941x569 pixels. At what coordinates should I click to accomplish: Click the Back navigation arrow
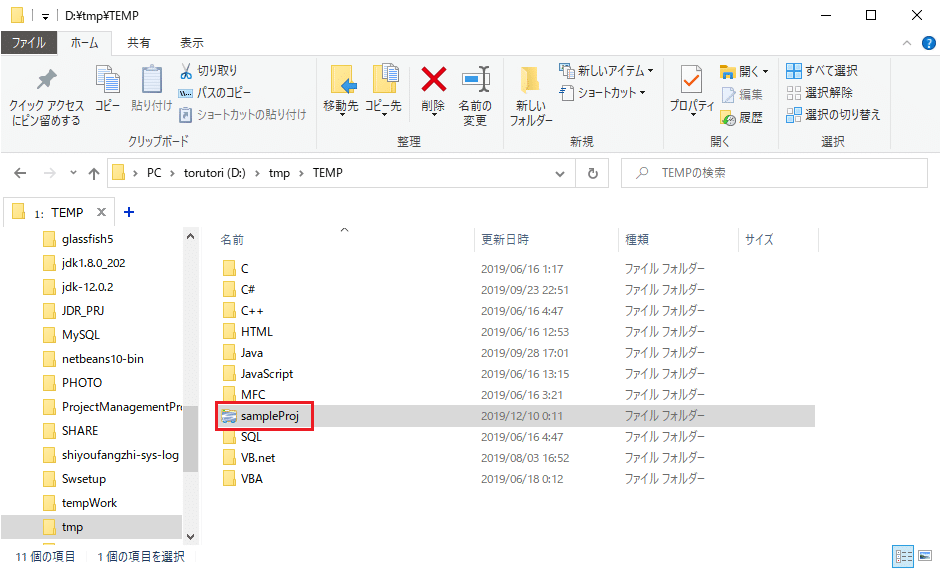click(x=20, y=173)
